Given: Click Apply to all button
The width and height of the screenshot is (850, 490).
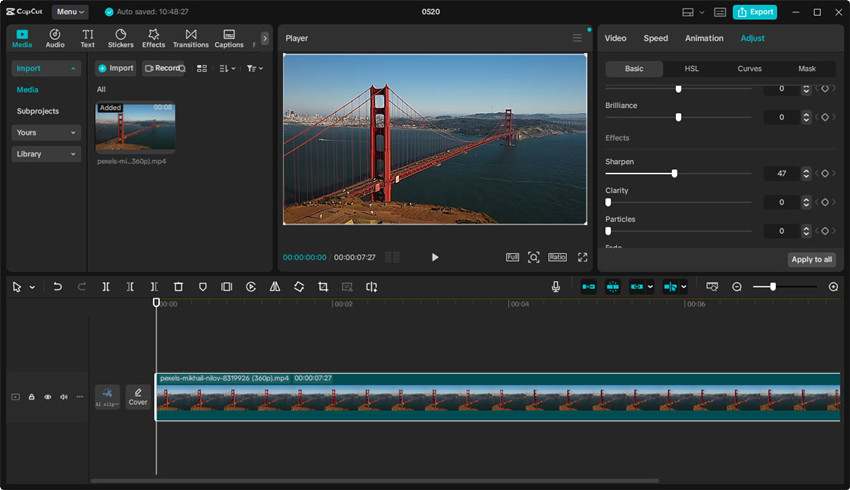Looking at the screenshot, I should click(811, 260).
